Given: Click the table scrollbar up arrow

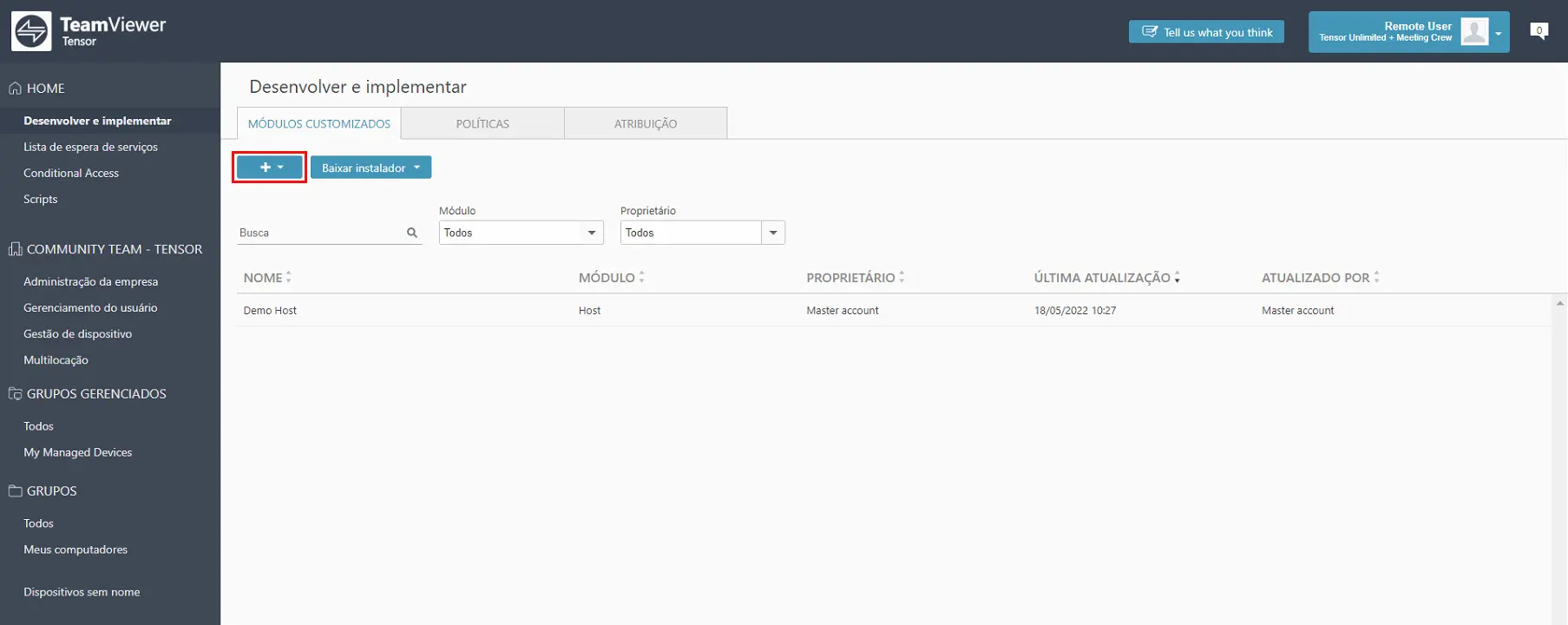Looking at the screenshot, I should point(1559,303).
